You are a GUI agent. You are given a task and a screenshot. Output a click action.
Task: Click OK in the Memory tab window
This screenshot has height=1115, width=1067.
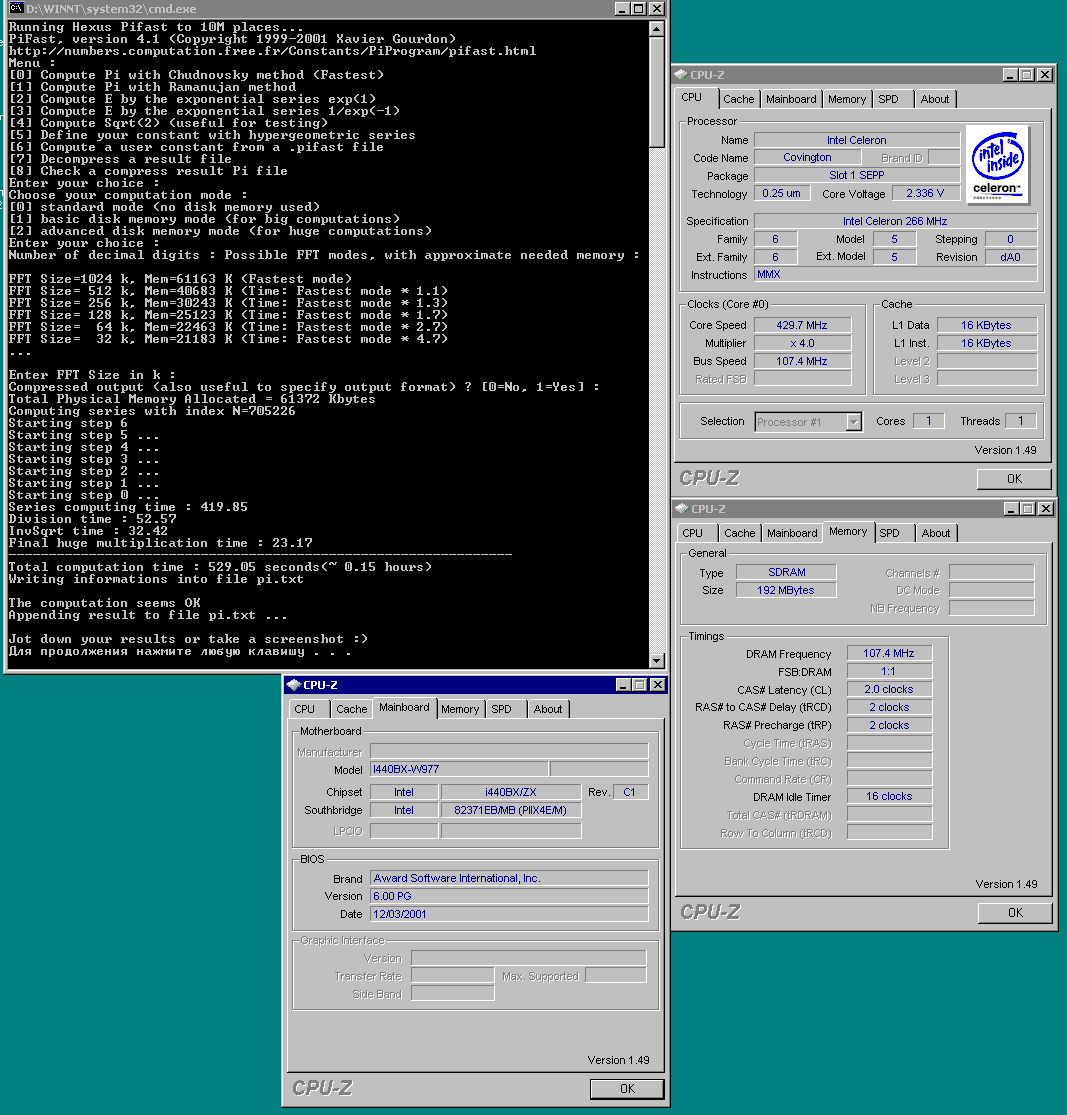pos(1015,913)
